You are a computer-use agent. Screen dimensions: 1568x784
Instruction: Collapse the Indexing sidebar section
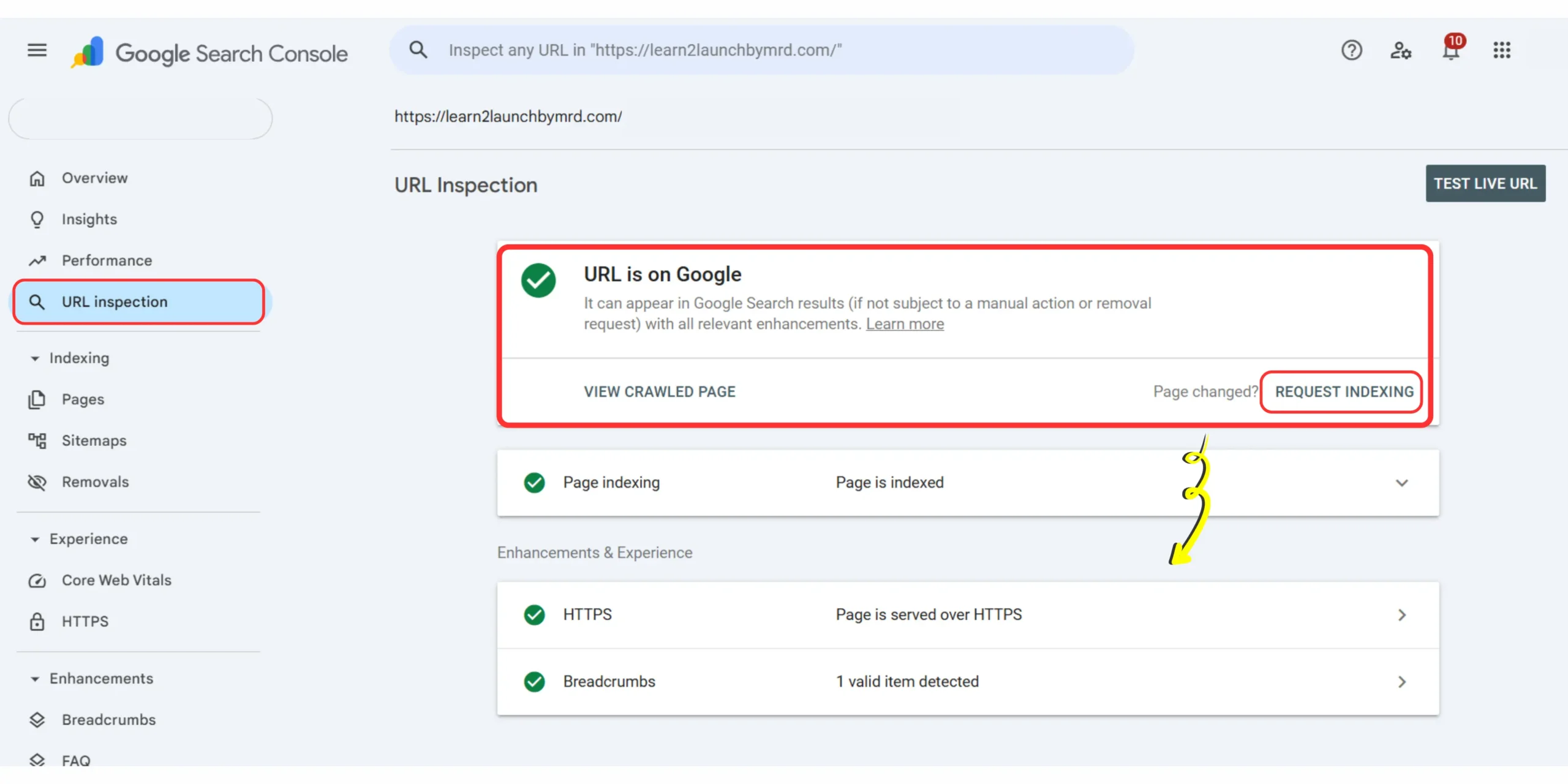click(35, 358)
